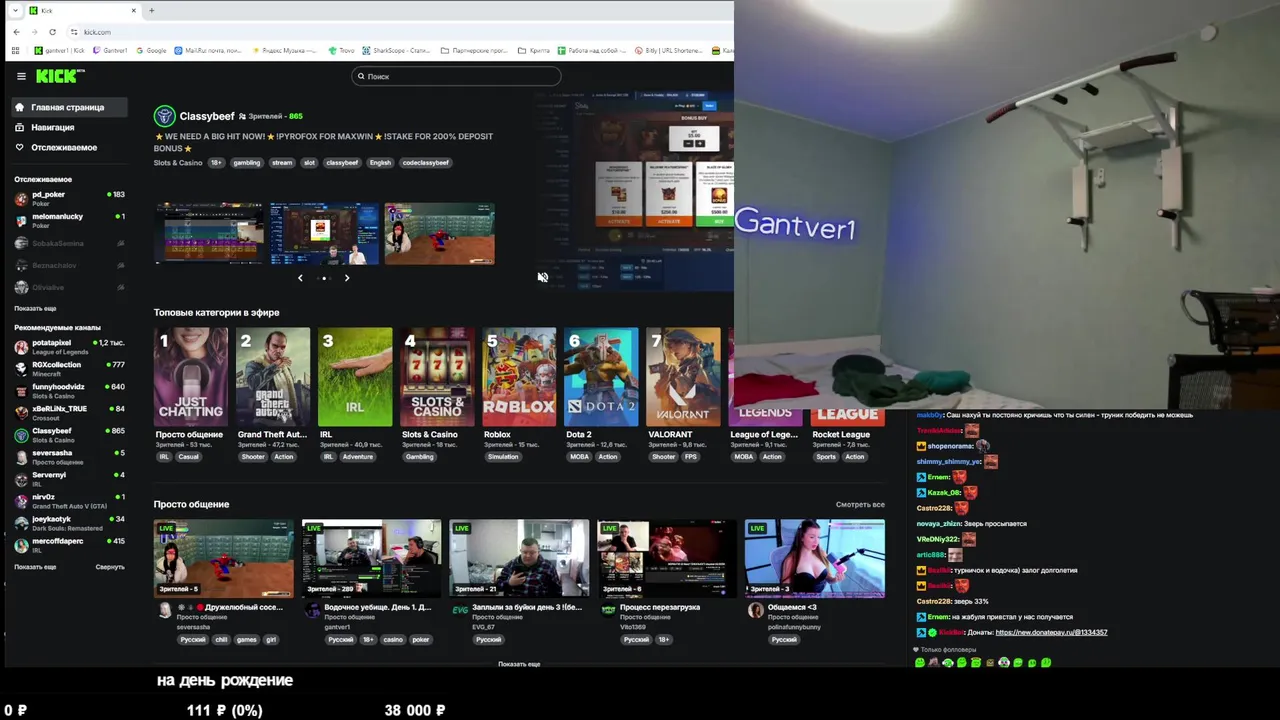This screenshot has width=1280, height=720.
Task: Go to previous carousel slide arrow
Action: click(x=300, y=278)
